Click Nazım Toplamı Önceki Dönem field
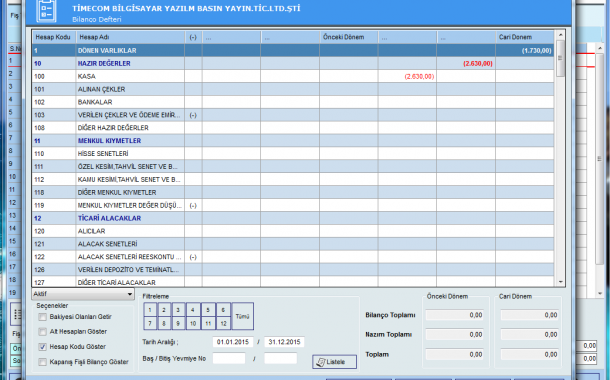610x380 pixels. coord(454,334)
